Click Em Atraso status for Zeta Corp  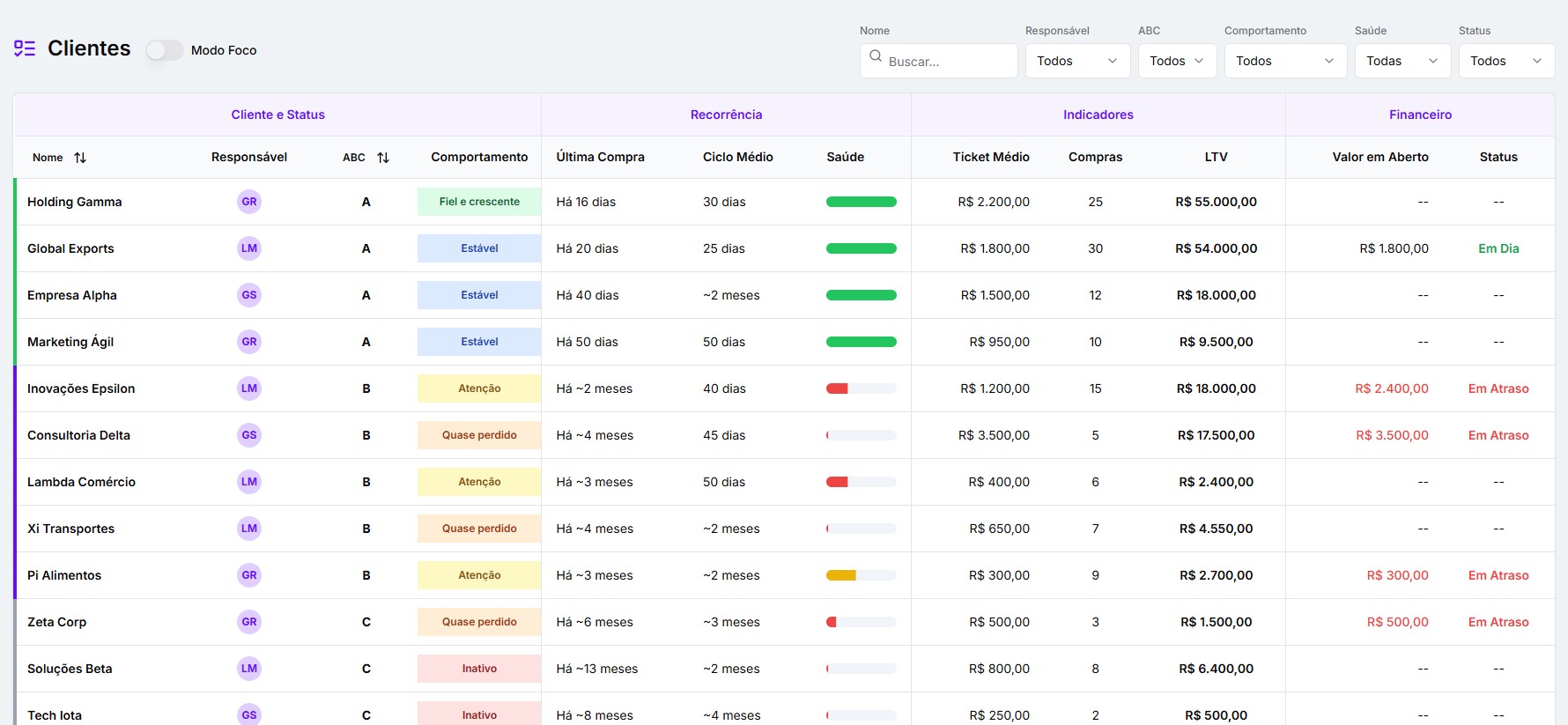point(1498,622)
